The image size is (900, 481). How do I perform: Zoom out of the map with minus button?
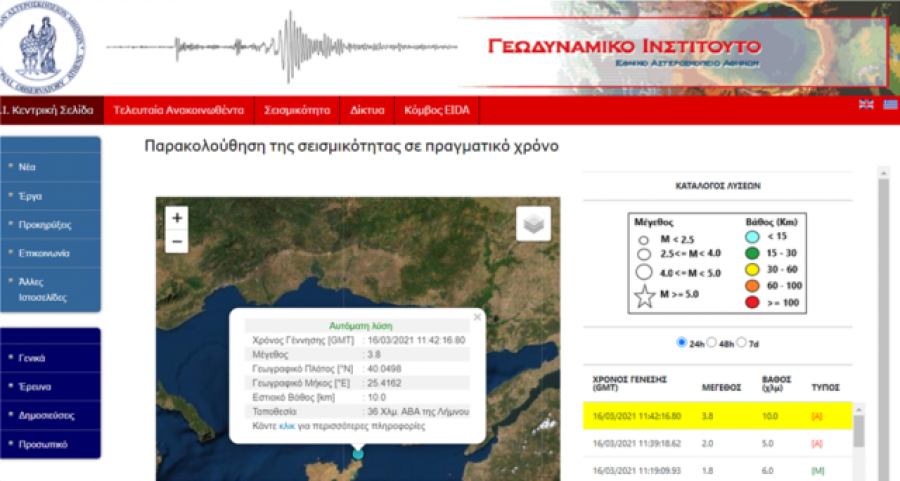(177, 242)
